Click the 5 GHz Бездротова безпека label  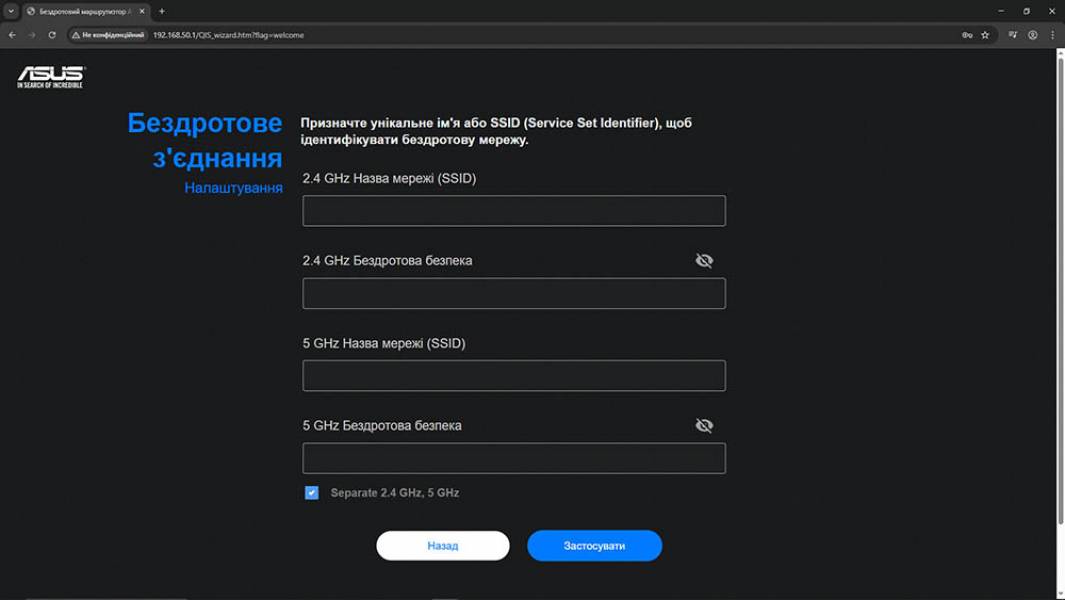[382, 425]
